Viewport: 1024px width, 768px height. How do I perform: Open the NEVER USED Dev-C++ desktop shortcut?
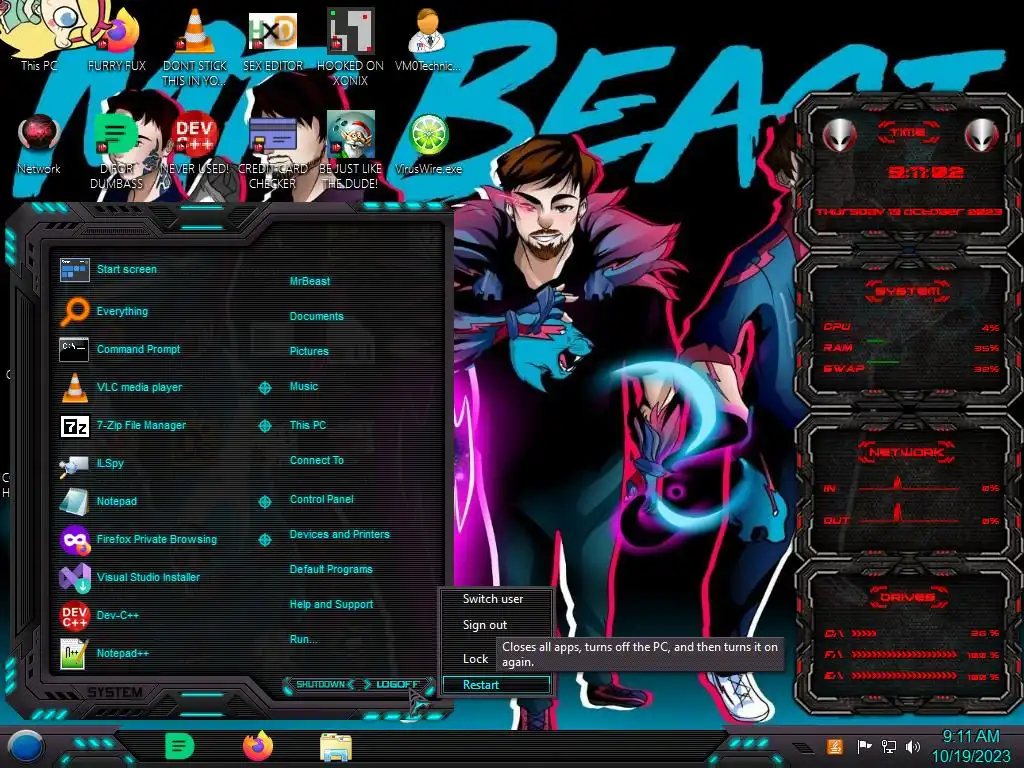click(195, 144)
